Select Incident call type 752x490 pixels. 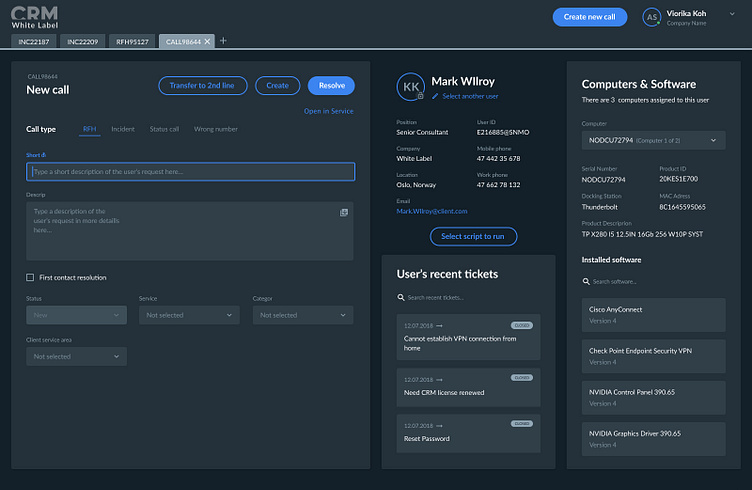pos(123,129)
